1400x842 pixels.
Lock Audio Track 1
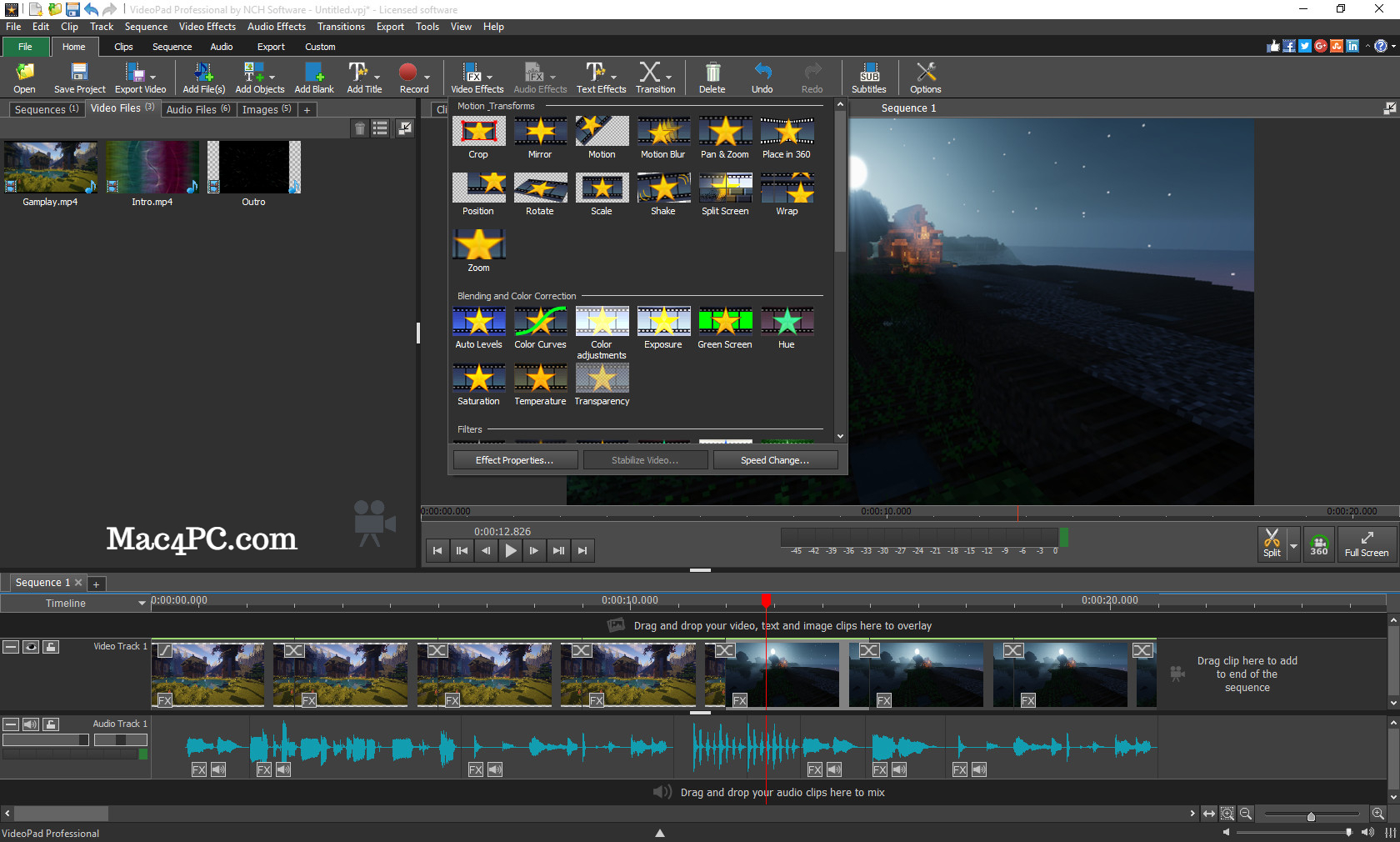pos(51,724)
